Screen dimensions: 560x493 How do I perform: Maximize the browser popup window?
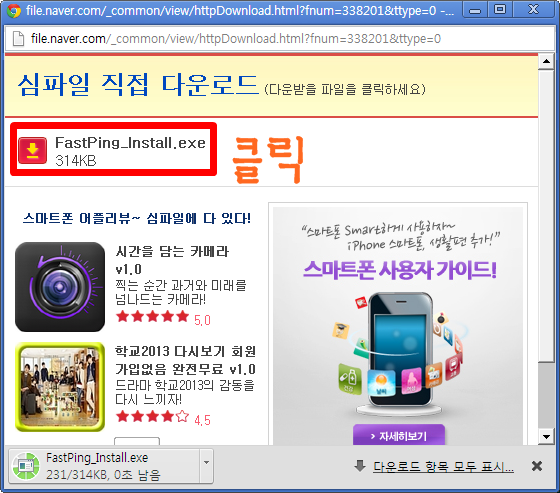pos(500,9)
